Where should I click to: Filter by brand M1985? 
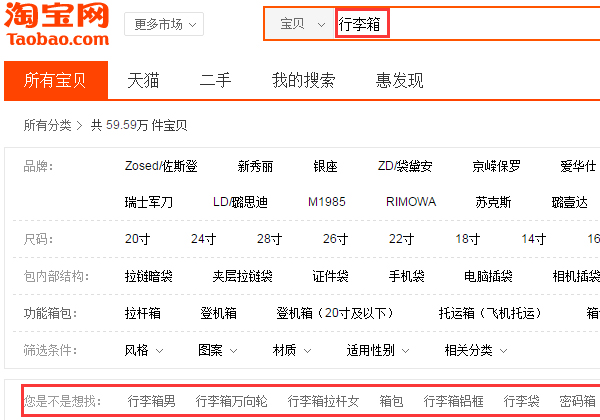[327, 202]
